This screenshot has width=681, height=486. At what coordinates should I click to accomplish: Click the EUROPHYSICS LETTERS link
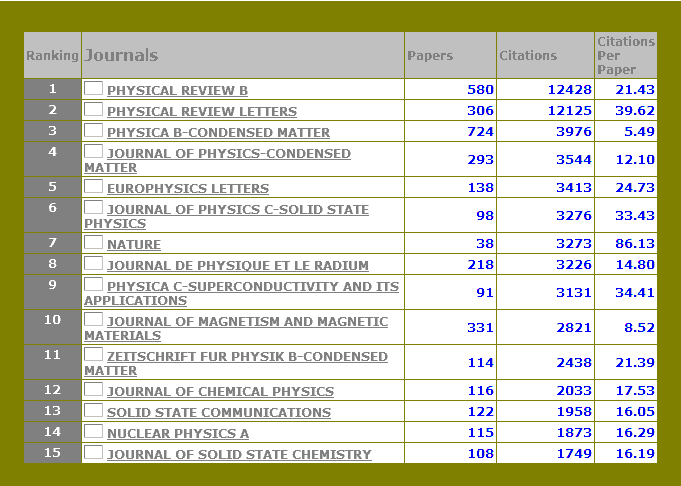pos(188,188)
